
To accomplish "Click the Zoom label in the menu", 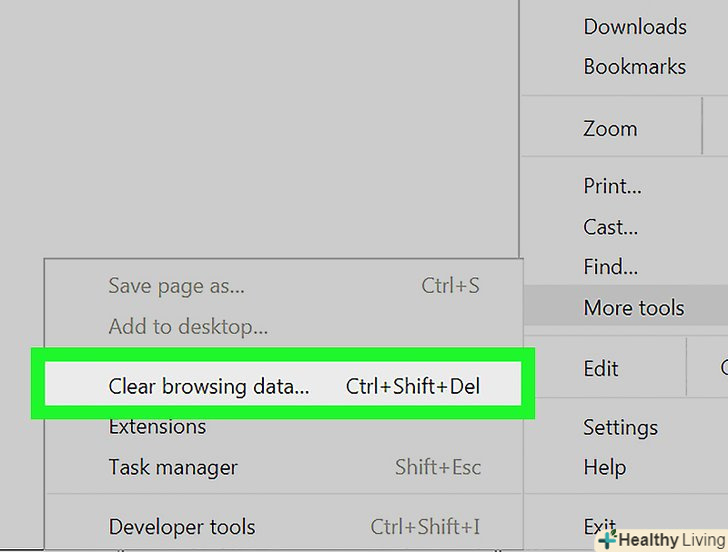I will coord(610,128).
